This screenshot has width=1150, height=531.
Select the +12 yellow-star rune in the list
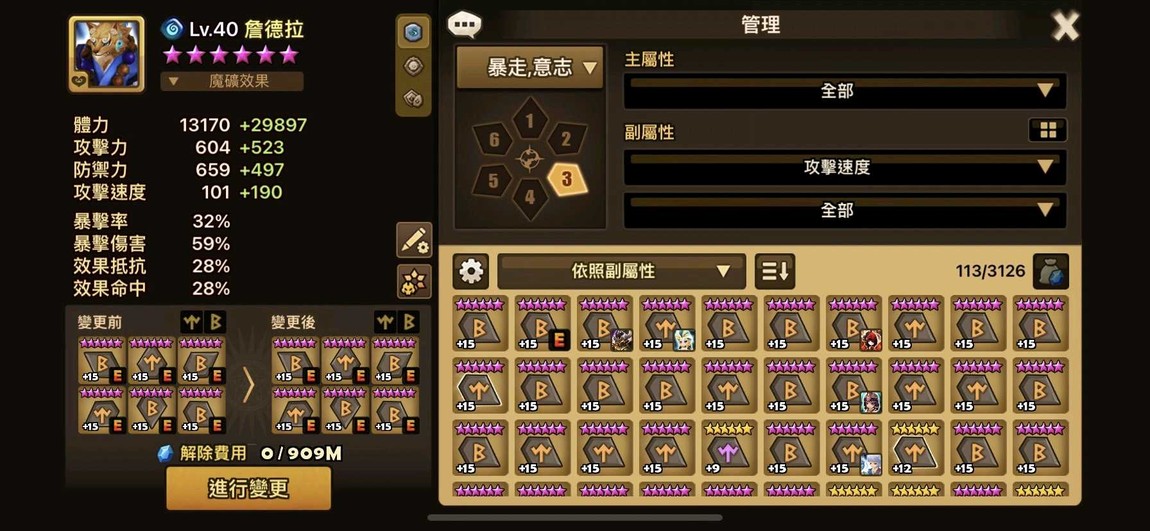pyautogui.click(x=915, y=448)
